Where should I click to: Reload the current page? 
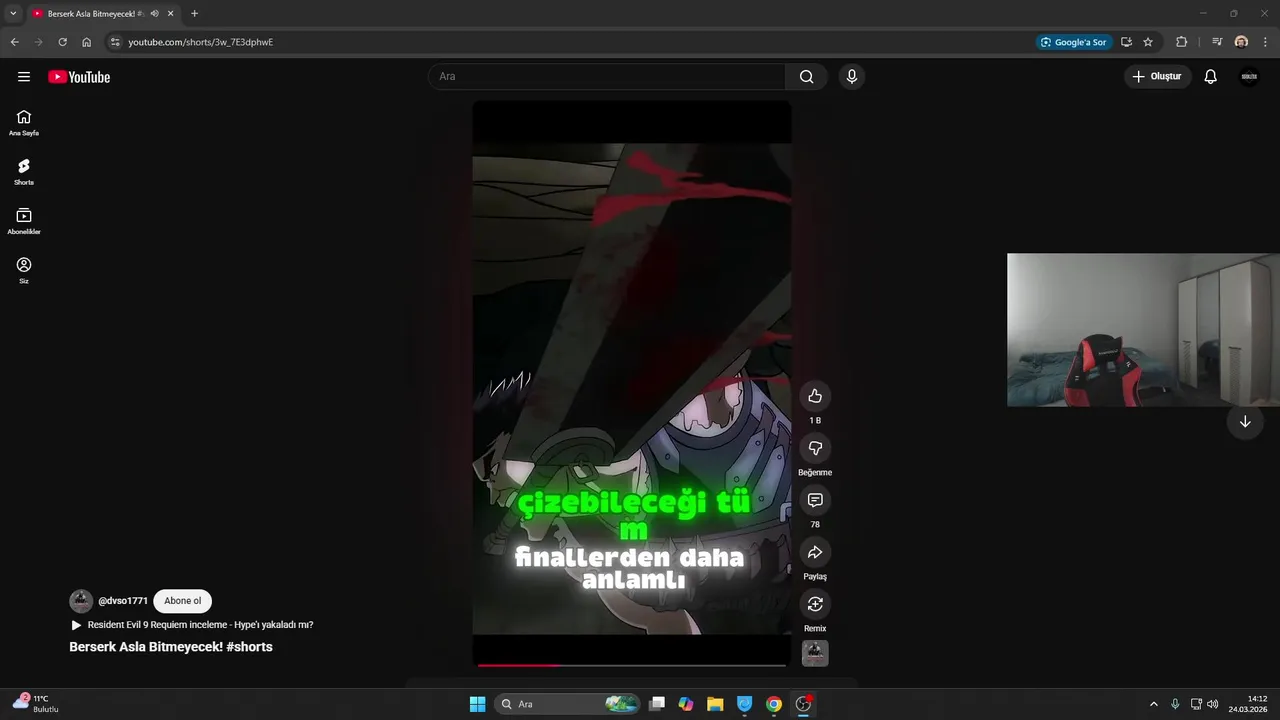click(62, 42)
